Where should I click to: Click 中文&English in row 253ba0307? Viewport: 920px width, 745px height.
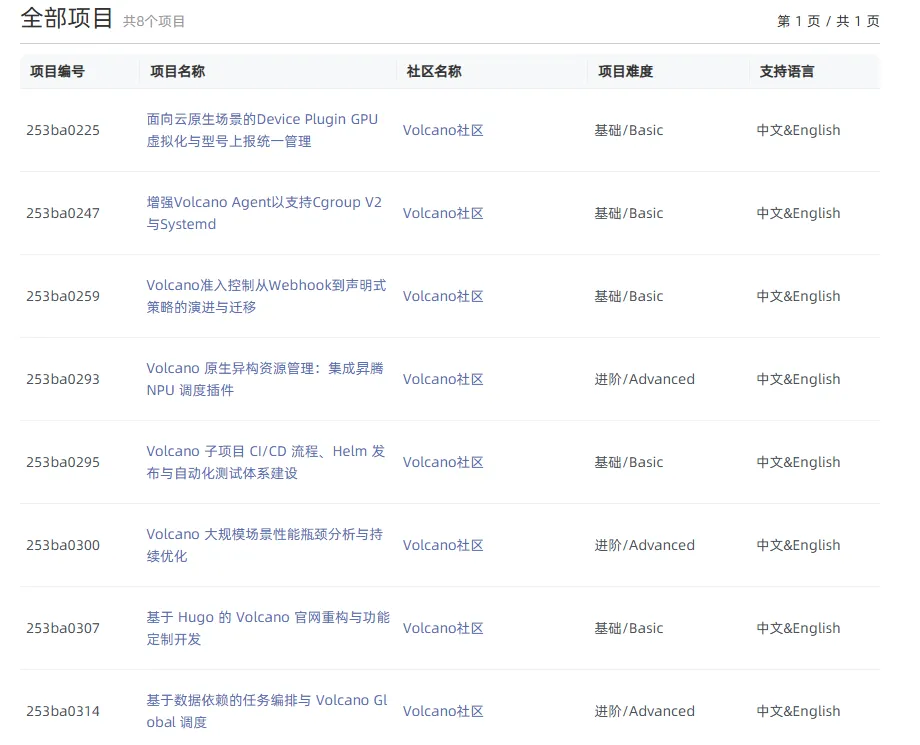[x=798, y=628]
